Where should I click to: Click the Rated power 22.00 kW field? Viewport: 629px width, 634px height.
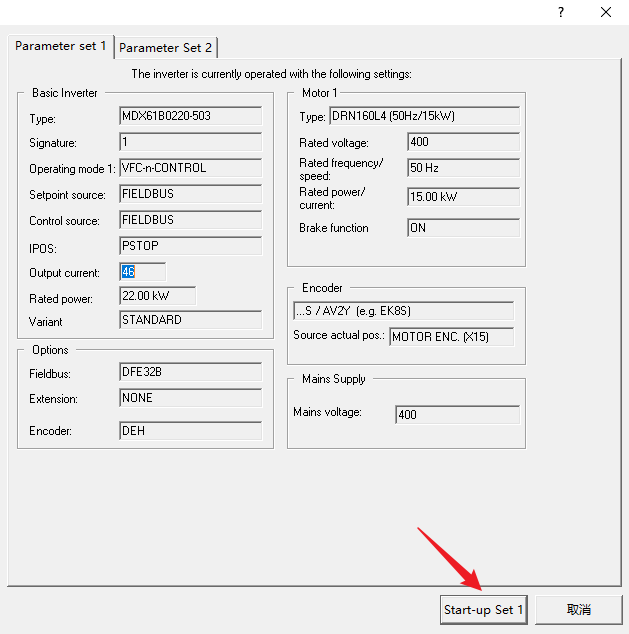(x=157, y=297)
